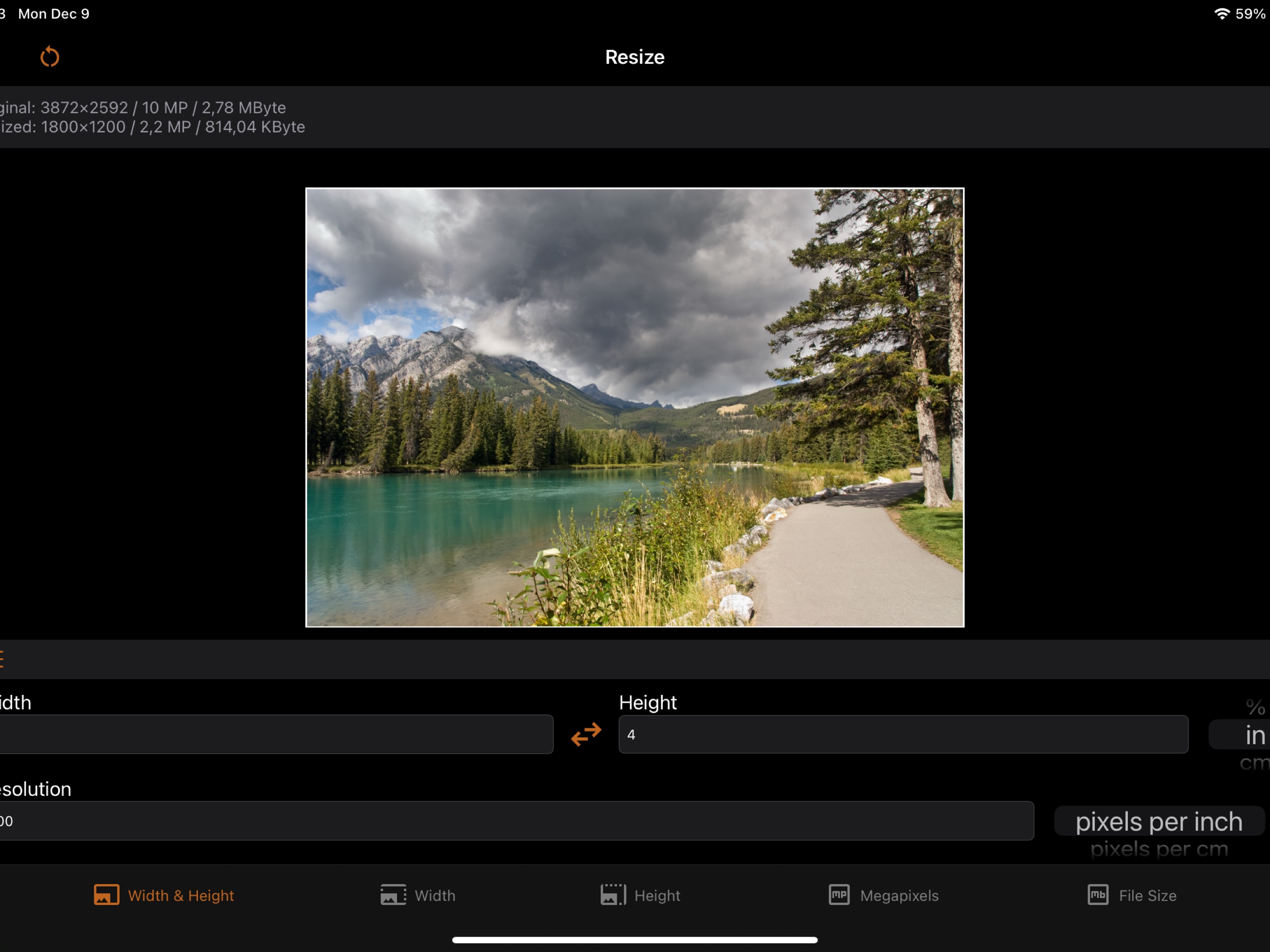The width and height of the screenshot is (1270, 952).
Task: Focus the Height input field showing 4
Action: (x=903, y=734)
